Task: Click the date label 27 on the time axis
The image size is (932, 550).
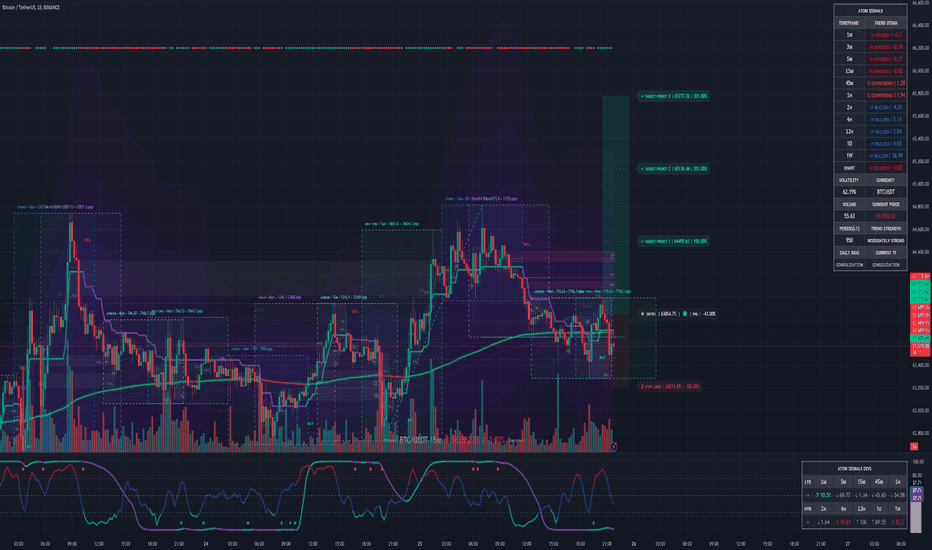Action: (848, 543)
